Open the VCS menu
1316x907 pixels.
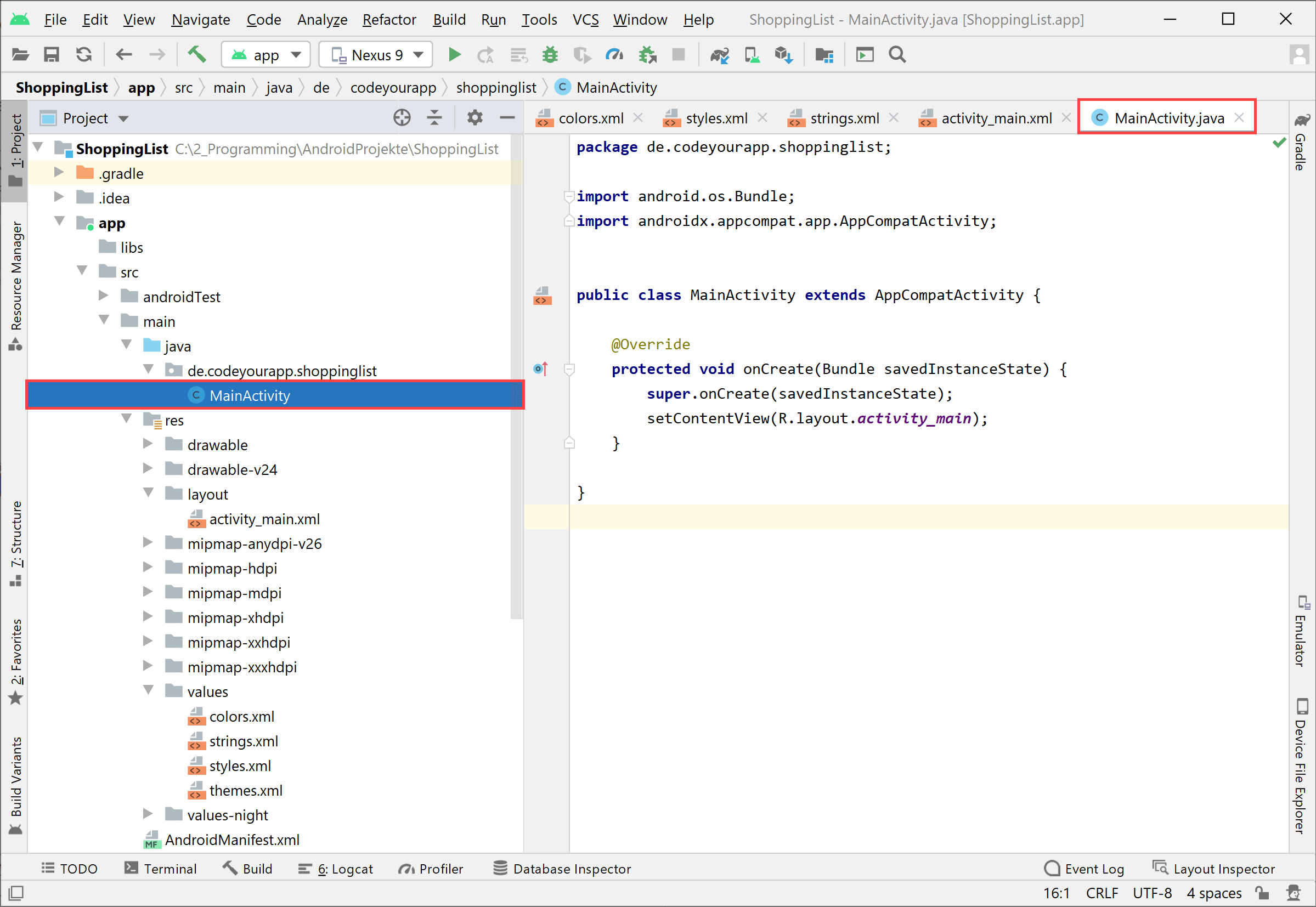(585, 19)
